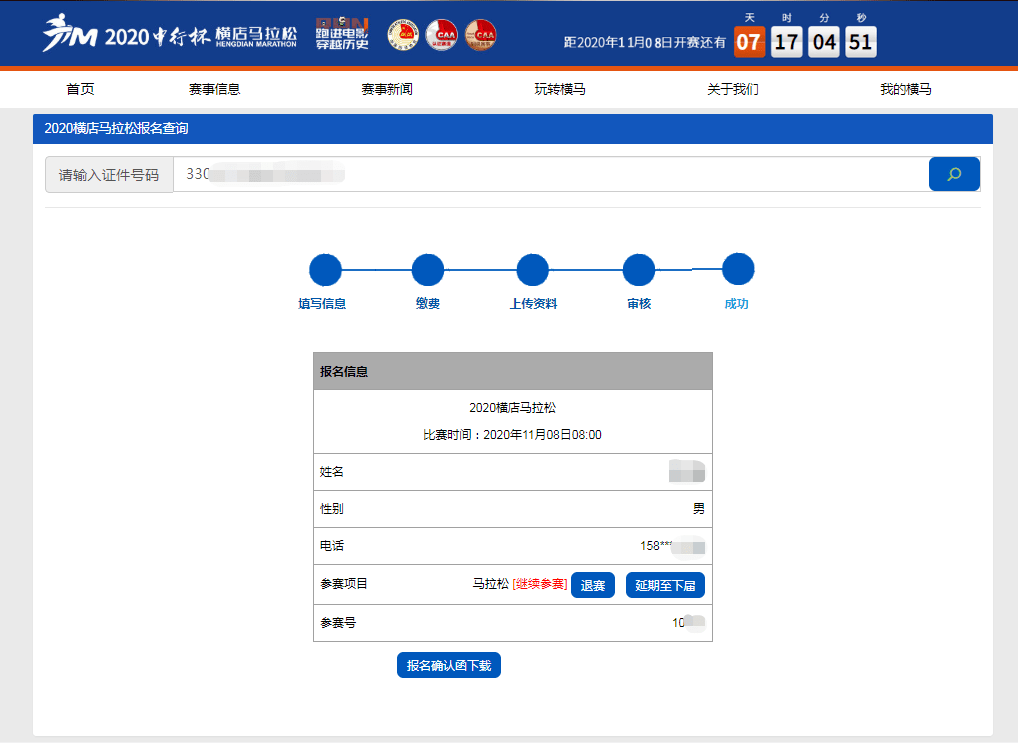
Task: Open the 关于我们 menu
Action: pyautogui.click(x=732, y=89)
